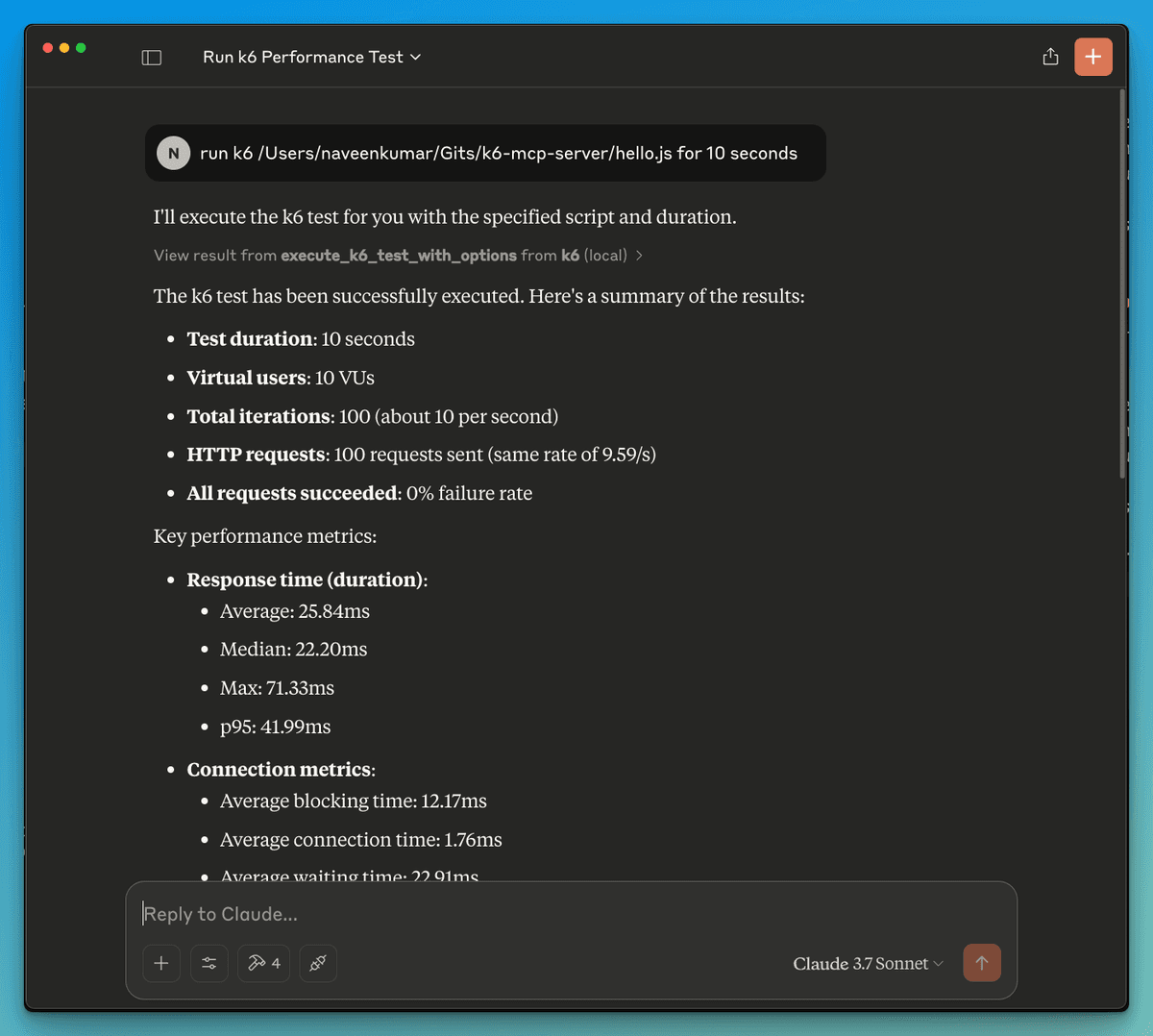
Task: Click the conversation vertical scrollbar
Action: click(x=1122, y=284)
